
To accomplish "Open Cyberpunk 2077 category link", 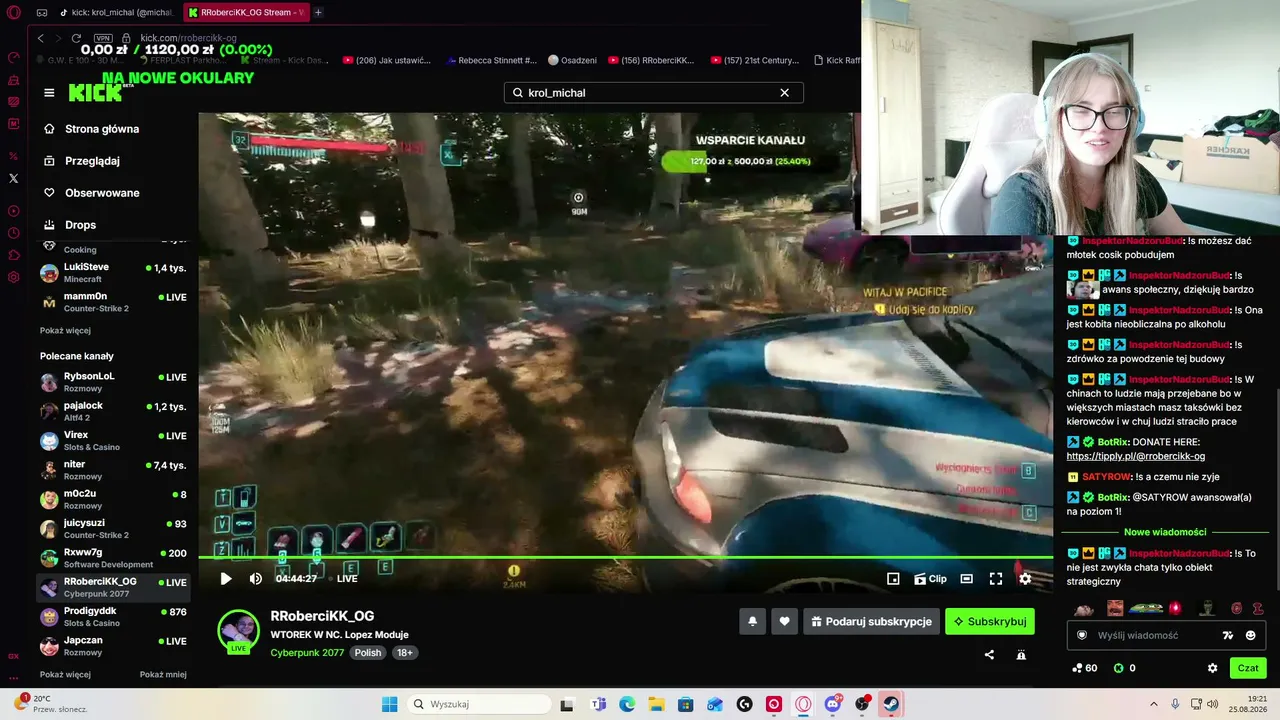I will (307, 653).
